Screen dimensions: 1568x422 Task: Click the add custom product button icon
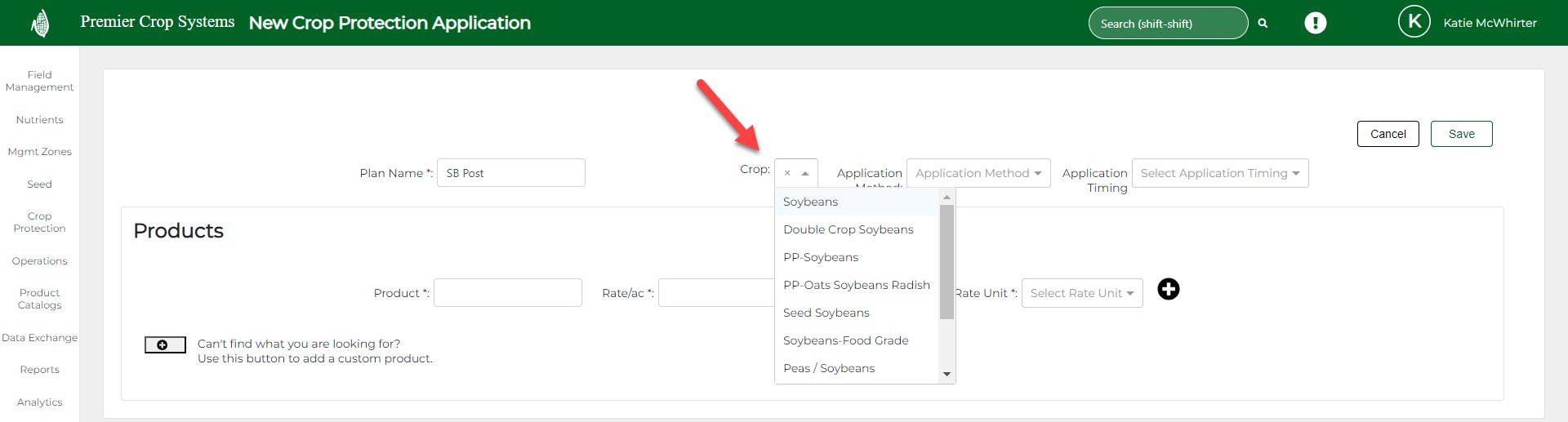click(165, 345)
